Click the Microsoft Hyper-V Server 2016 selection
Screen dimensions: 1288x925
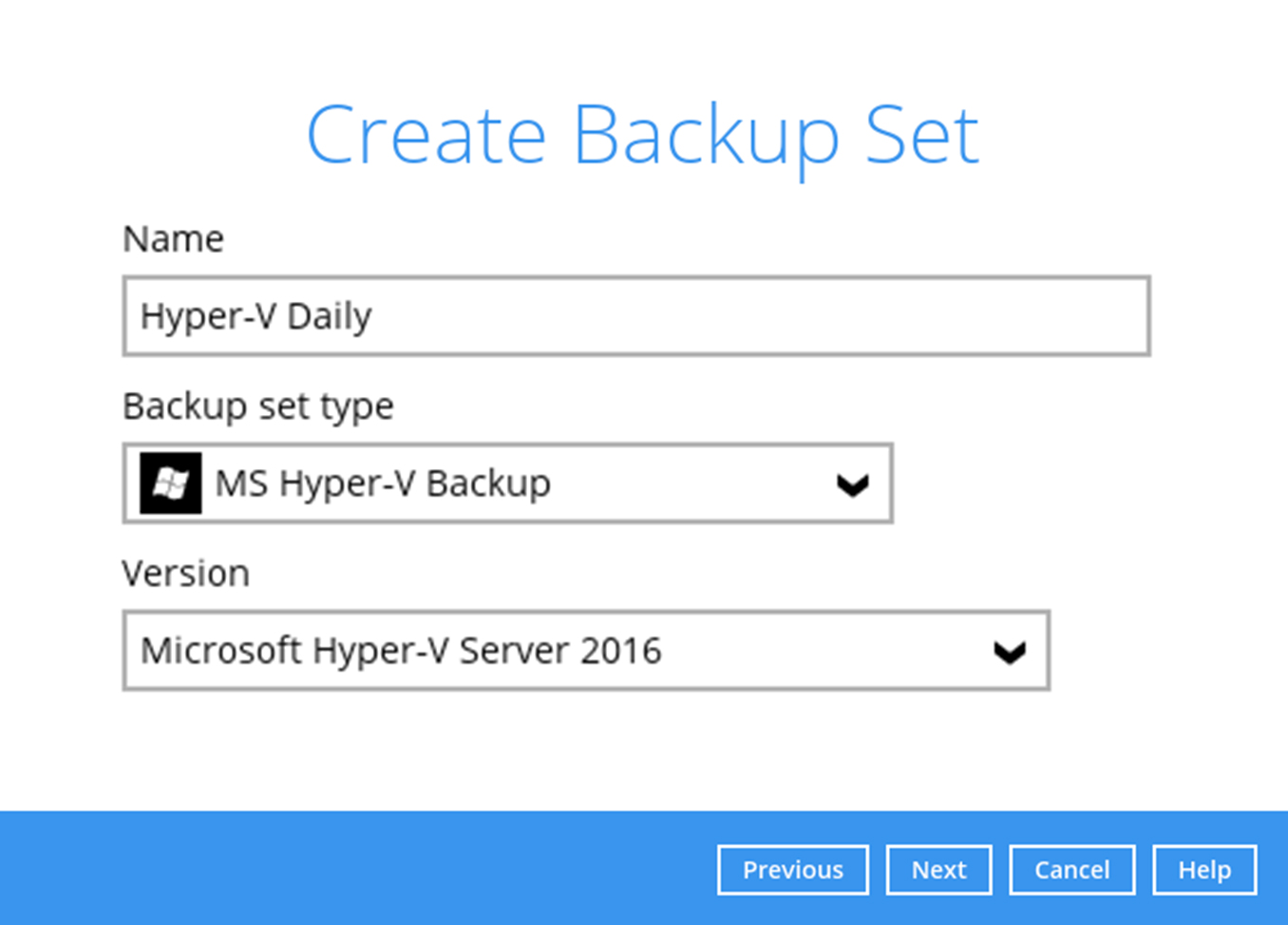tap(401, 651)
